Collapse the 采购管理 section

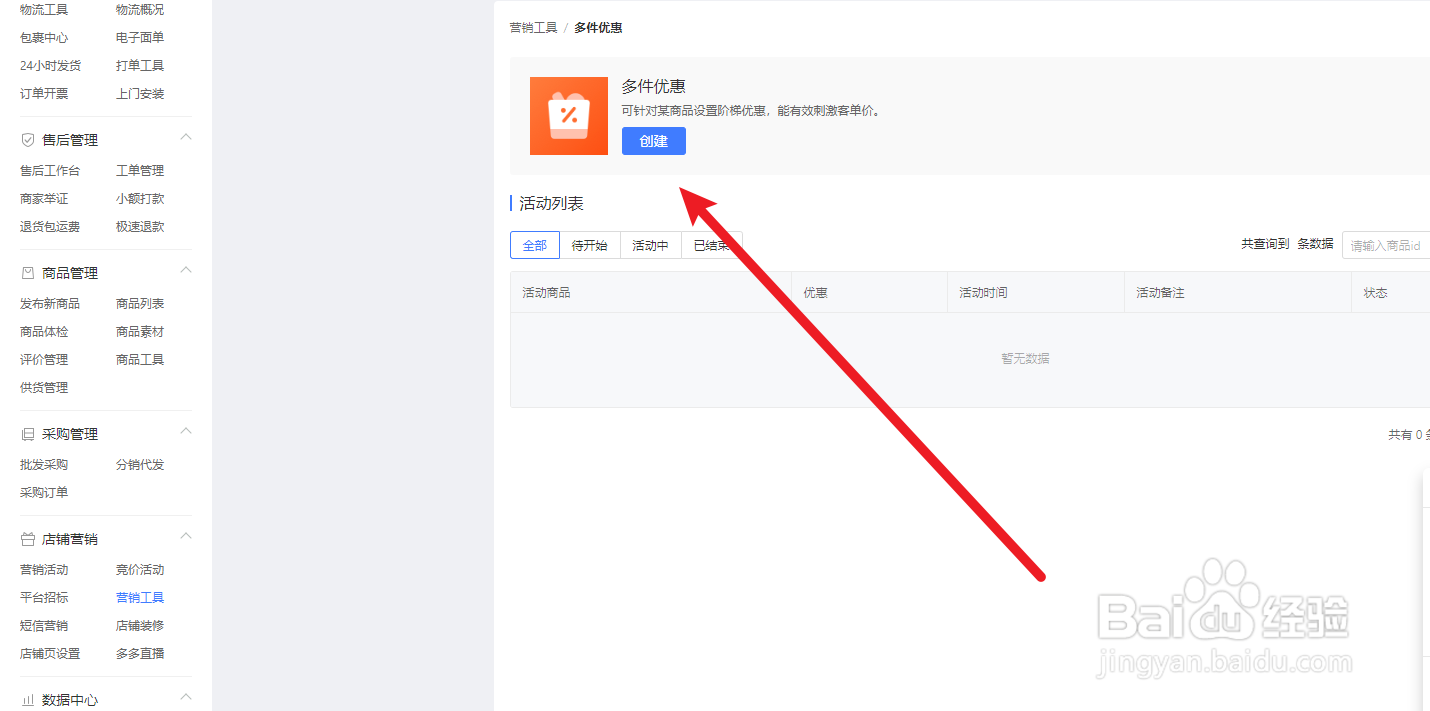pos(185,431)
